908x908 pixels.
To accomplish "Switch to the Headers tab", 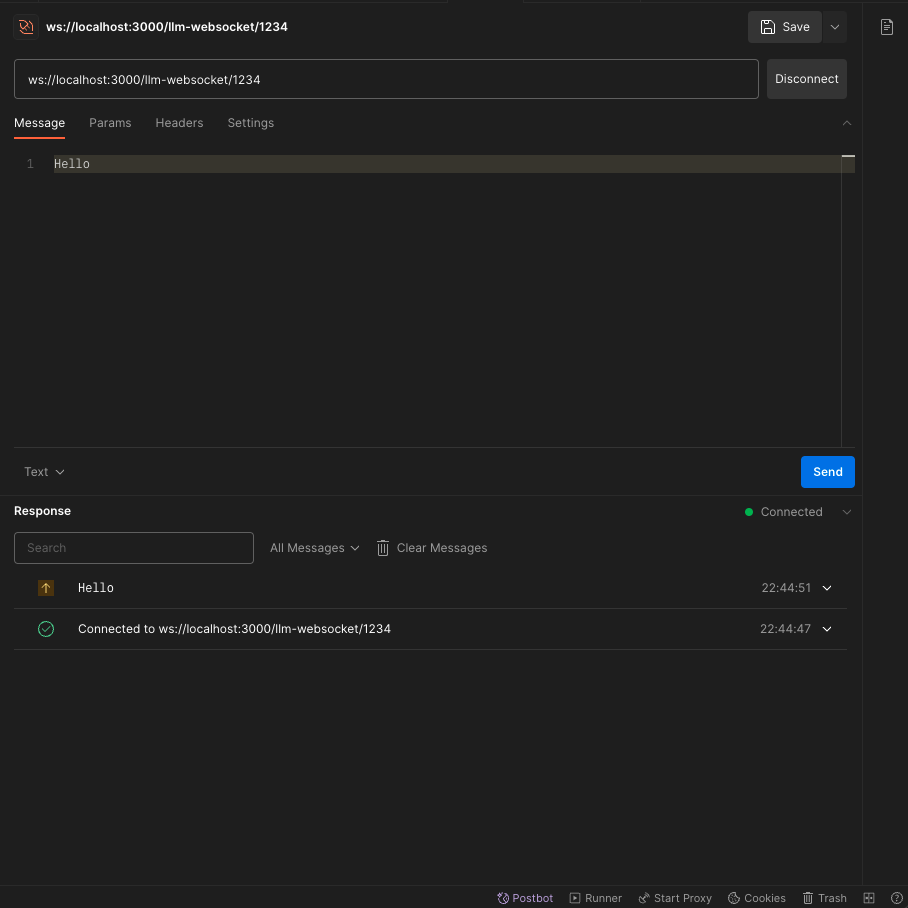I will [x=180, y=123].
